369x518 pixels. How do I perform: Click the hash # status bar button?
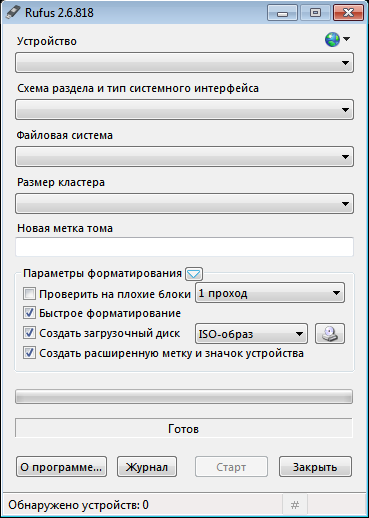[295, 505]
